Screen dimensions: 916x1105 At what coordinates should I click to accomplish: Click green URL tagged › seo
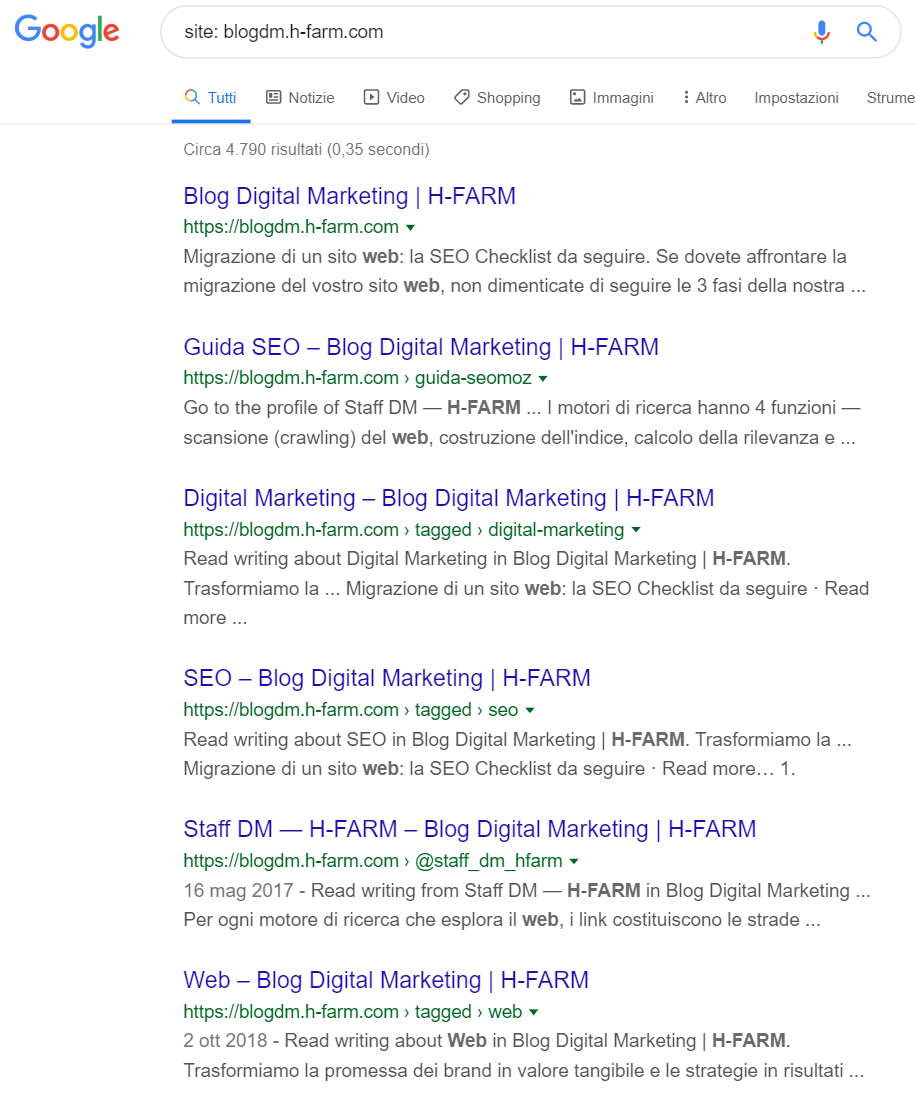tap(351, 710)
